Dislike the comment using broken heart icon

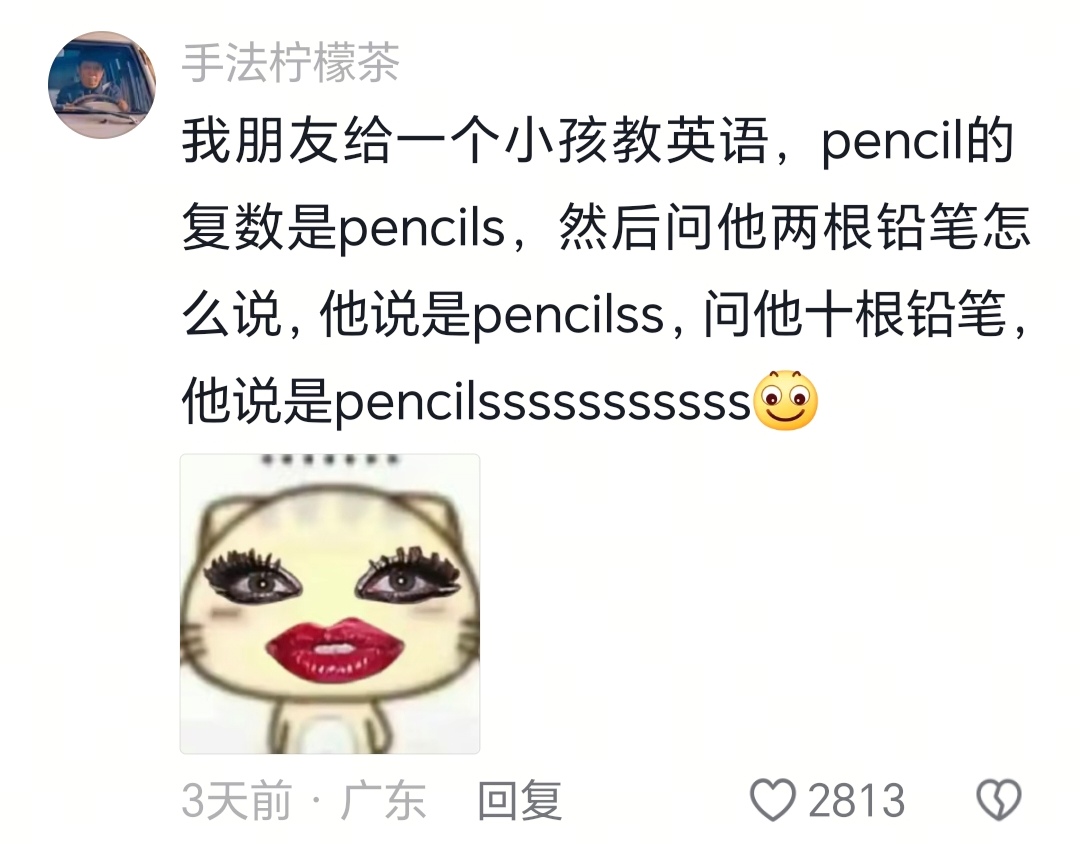[998, 800]
